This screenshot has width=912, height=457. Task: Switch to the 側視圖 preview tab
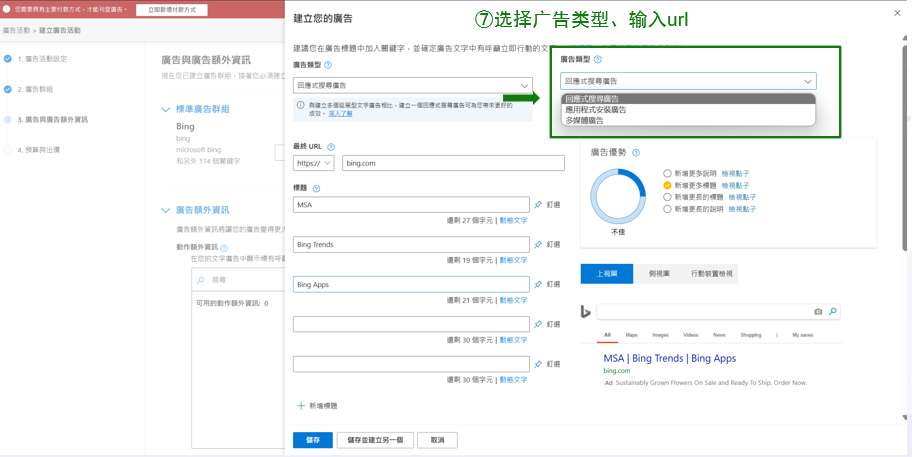(657, 273)
